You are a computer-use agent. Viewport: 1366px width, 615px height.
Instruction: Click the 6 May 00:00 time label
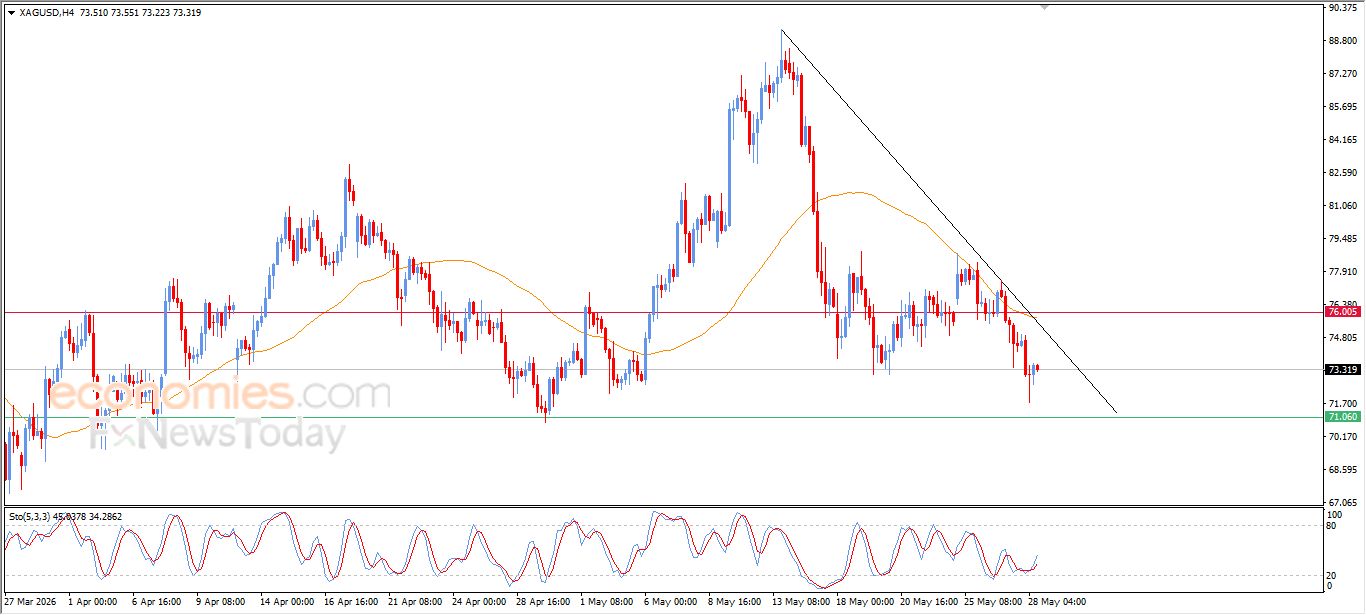(672, 603)
